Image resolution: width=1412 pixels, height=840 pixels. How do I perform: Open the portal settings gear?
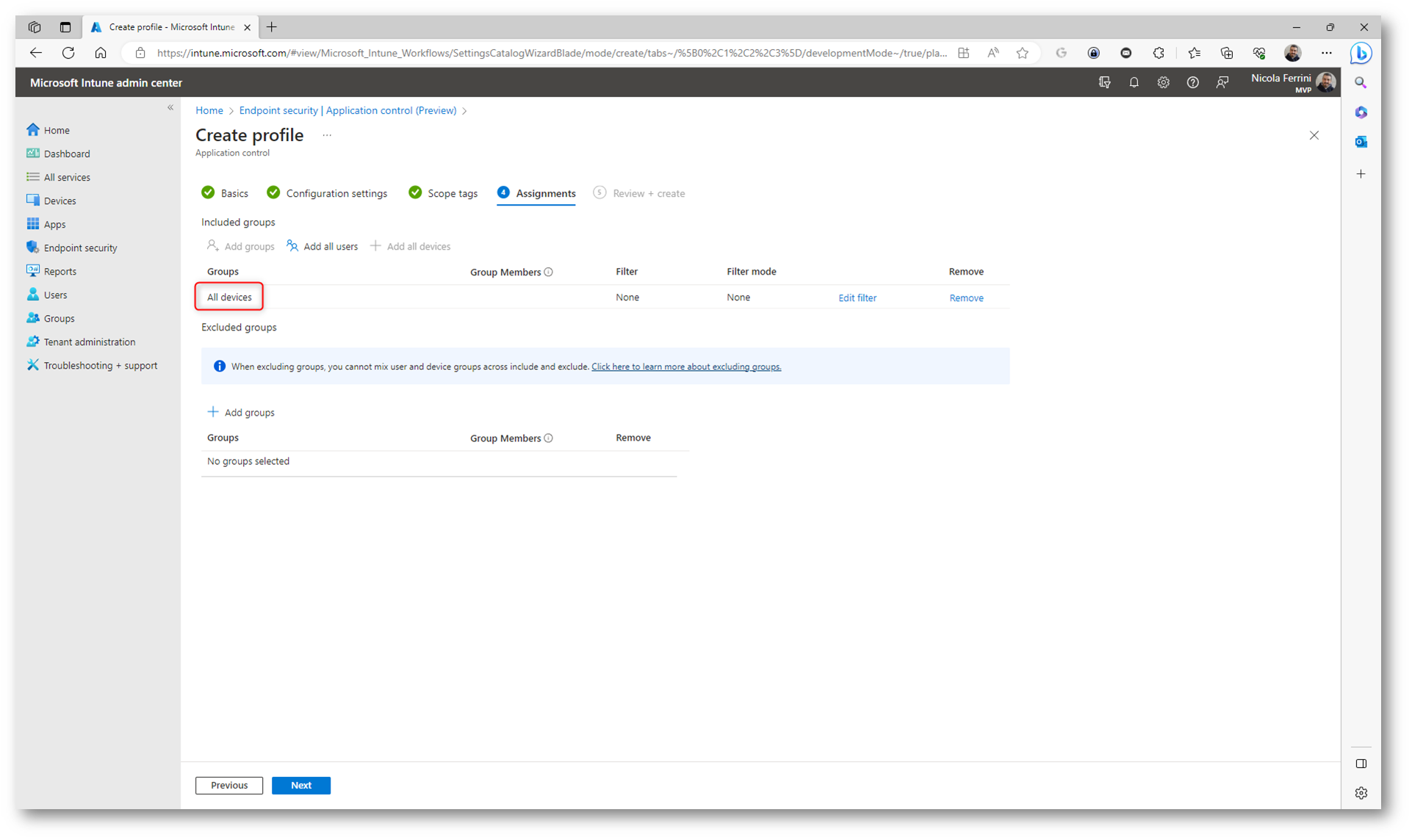pyautogui.click(x=1163, y=82)
